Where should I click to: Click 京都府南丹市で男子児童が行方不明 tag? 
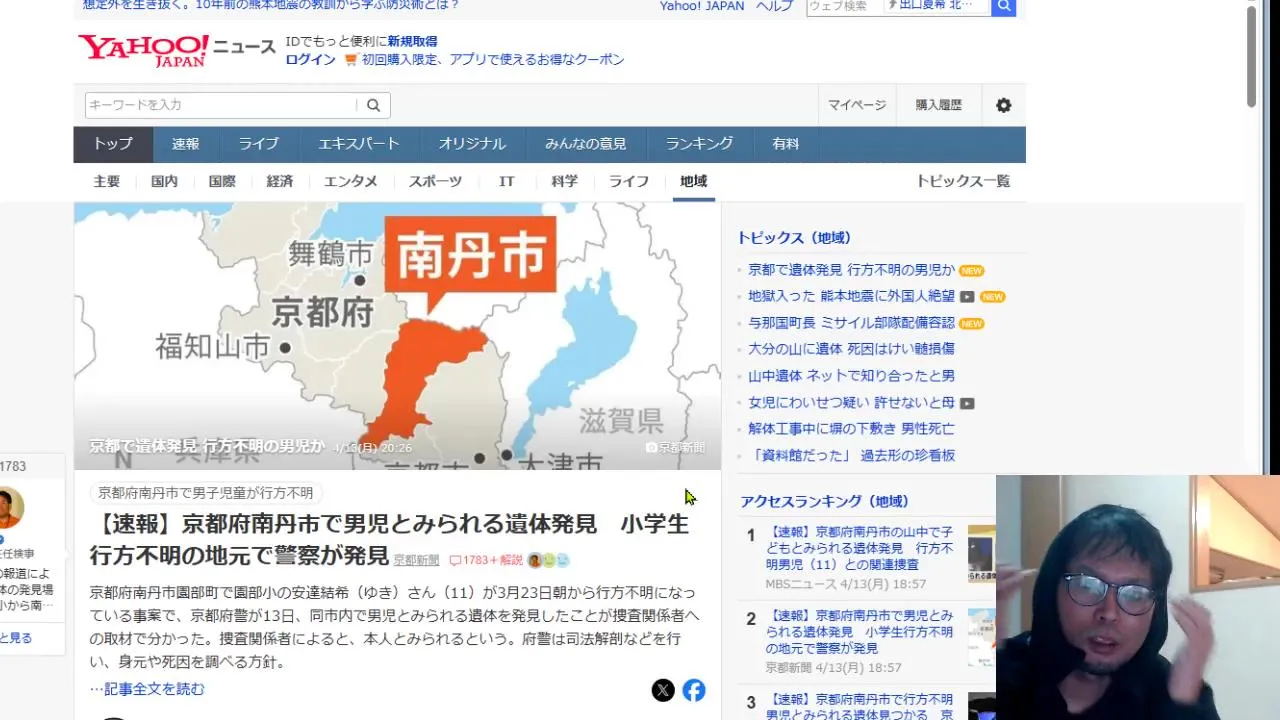click(206, 494)
